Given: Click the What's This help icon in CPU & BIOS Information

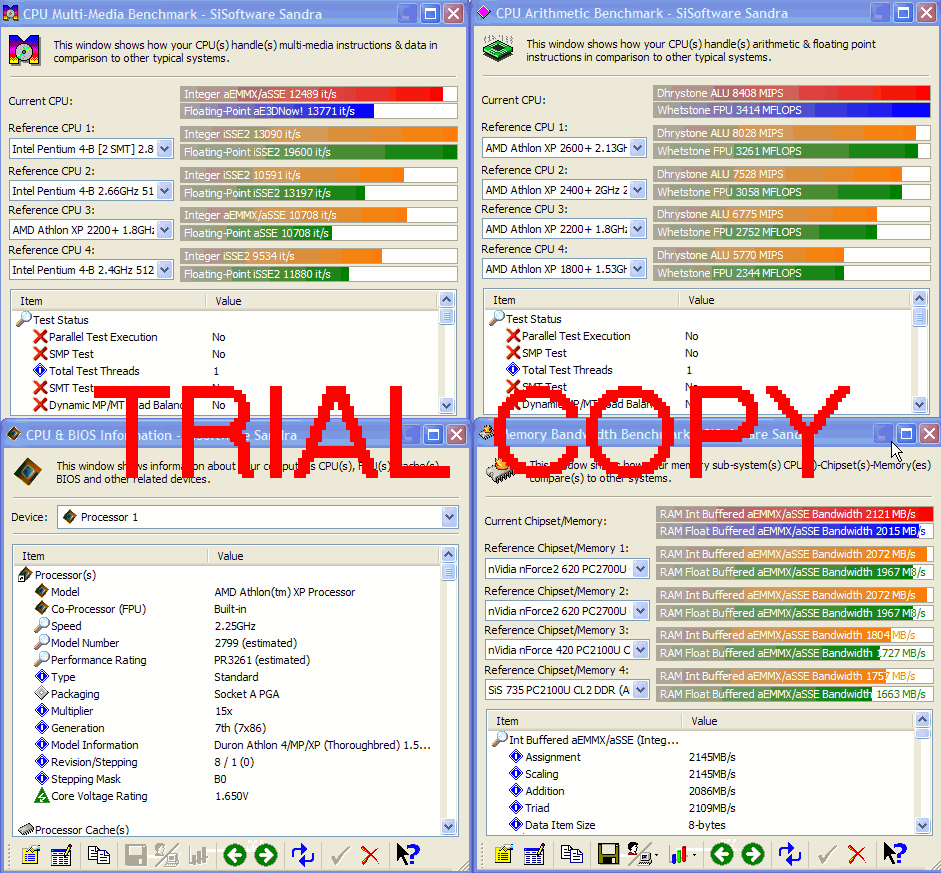Looking at the screenshot, I should tap(407, 854).
